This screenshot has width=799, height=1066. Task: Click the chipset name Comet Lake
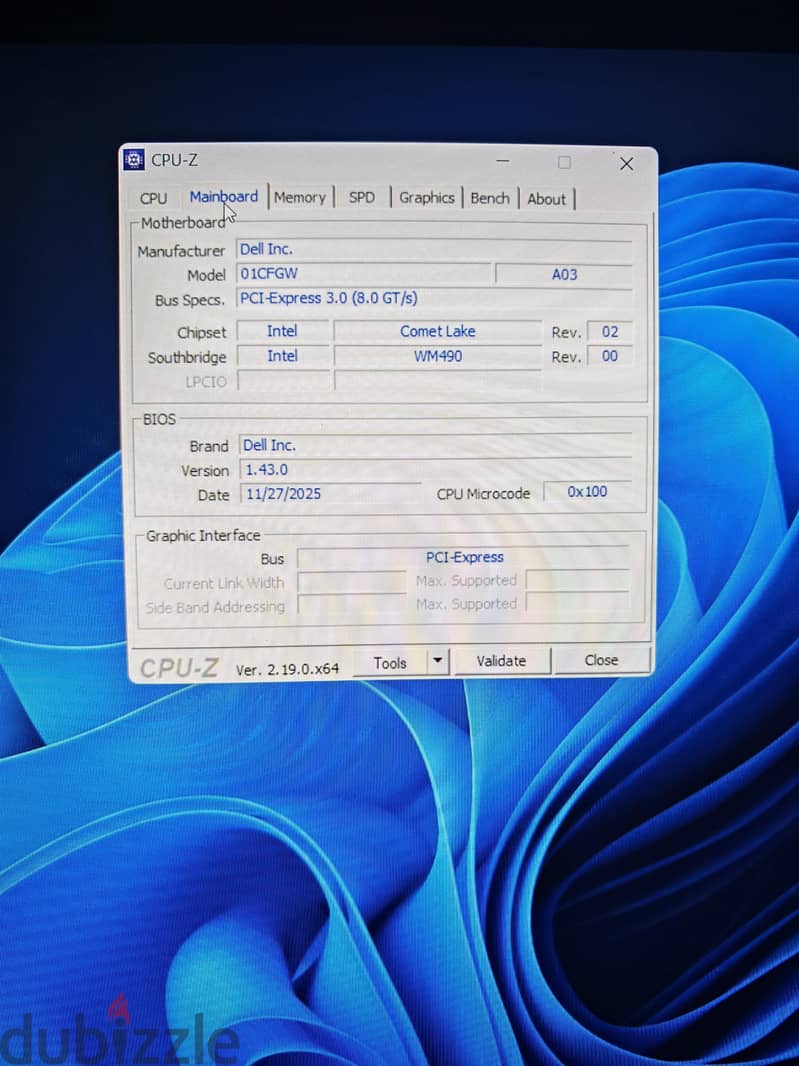437,331
